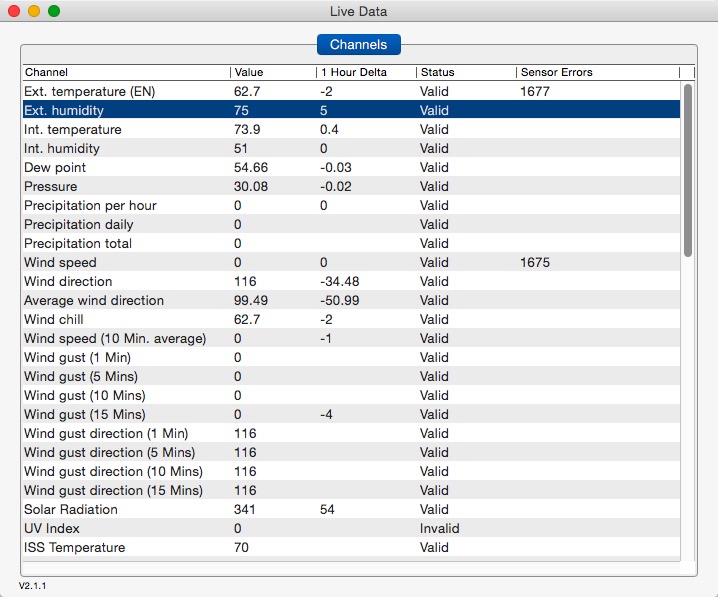The height and width of the screenshot is (597, 718).
Task: Sort by the Channel column header
Action: coord(126,72)
